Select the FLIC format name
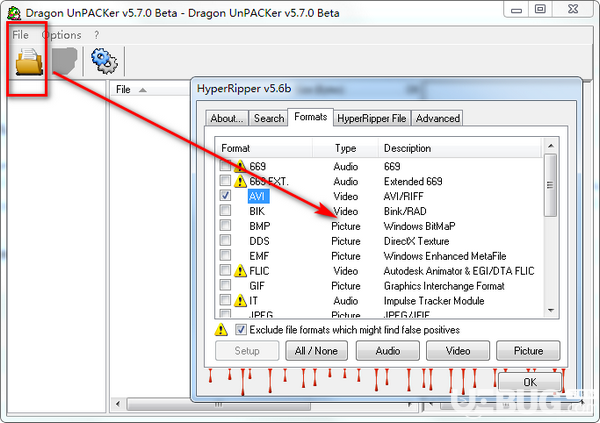600x423 pixels. click(259, 271)
